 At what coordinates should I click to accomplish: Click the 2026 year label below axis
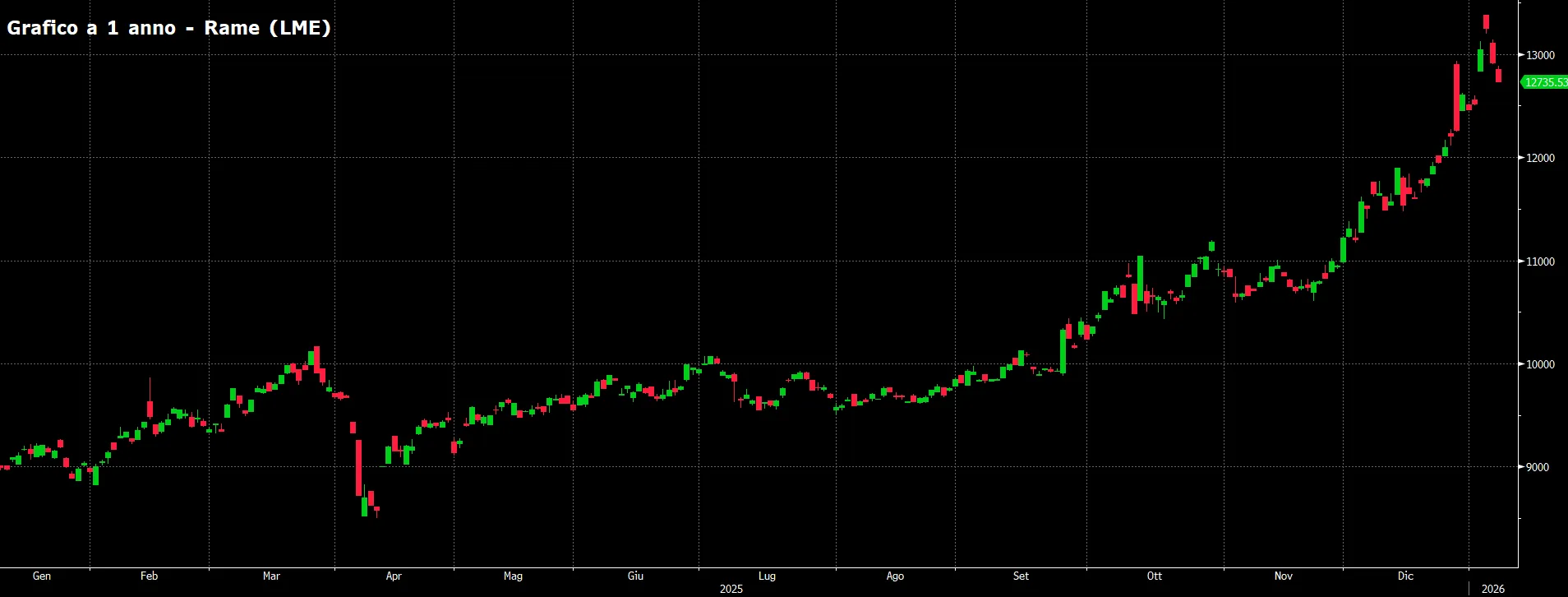pyautogui.click(x=1493, y=589)
